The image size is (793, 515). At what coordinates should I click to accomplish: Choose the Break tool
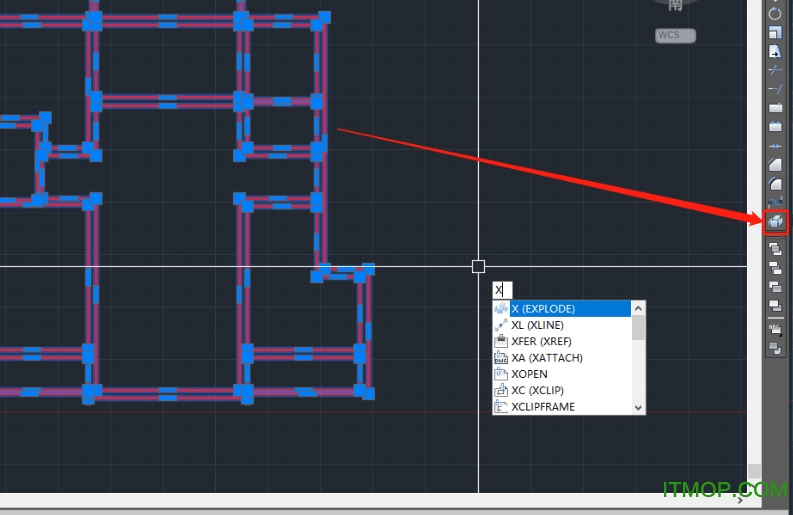(x=775, y=126)
